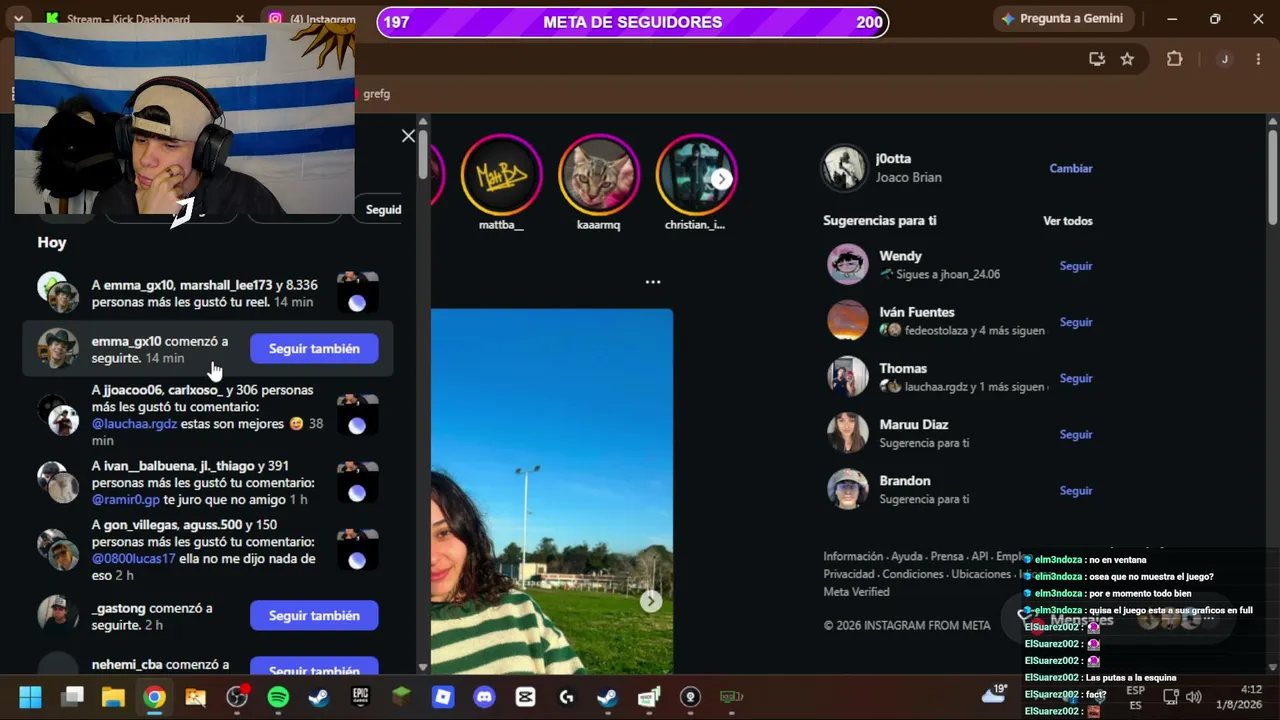Follow Brandon with Seguir
Image resolution: width=1280 pixels, height=720 pixels.
[1076, 490]
